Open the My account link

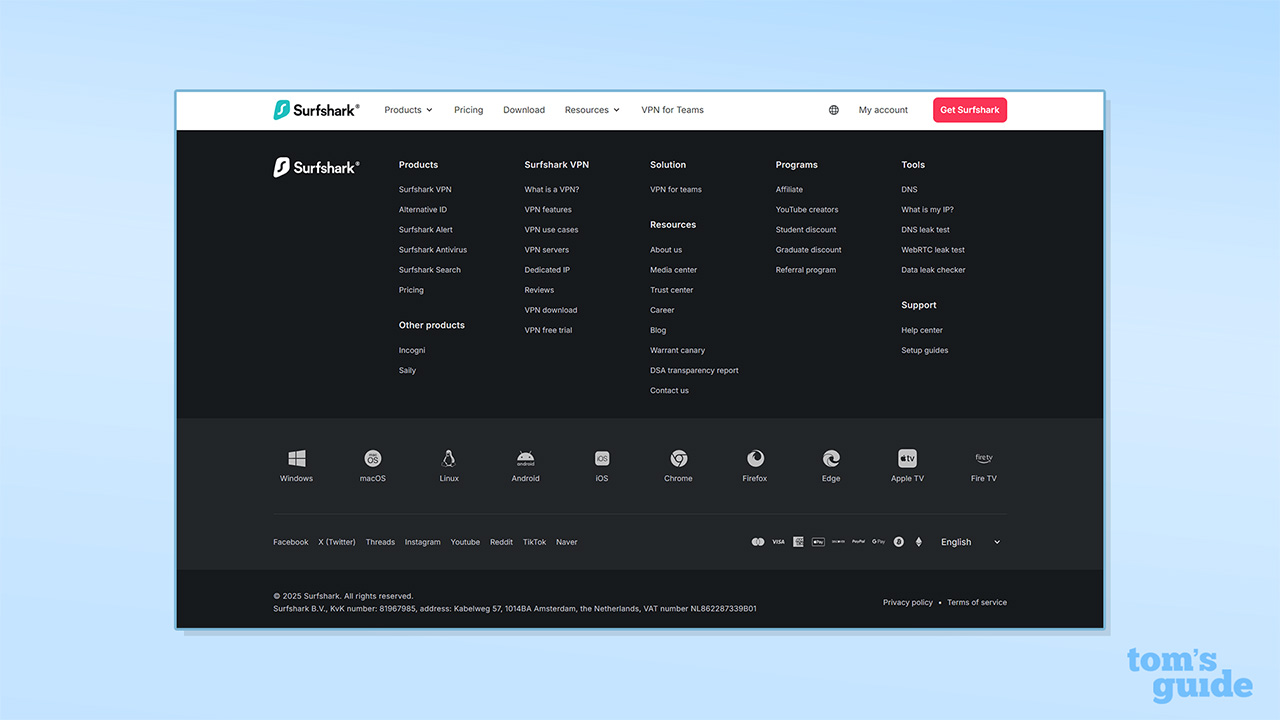(x=883, y=110)
